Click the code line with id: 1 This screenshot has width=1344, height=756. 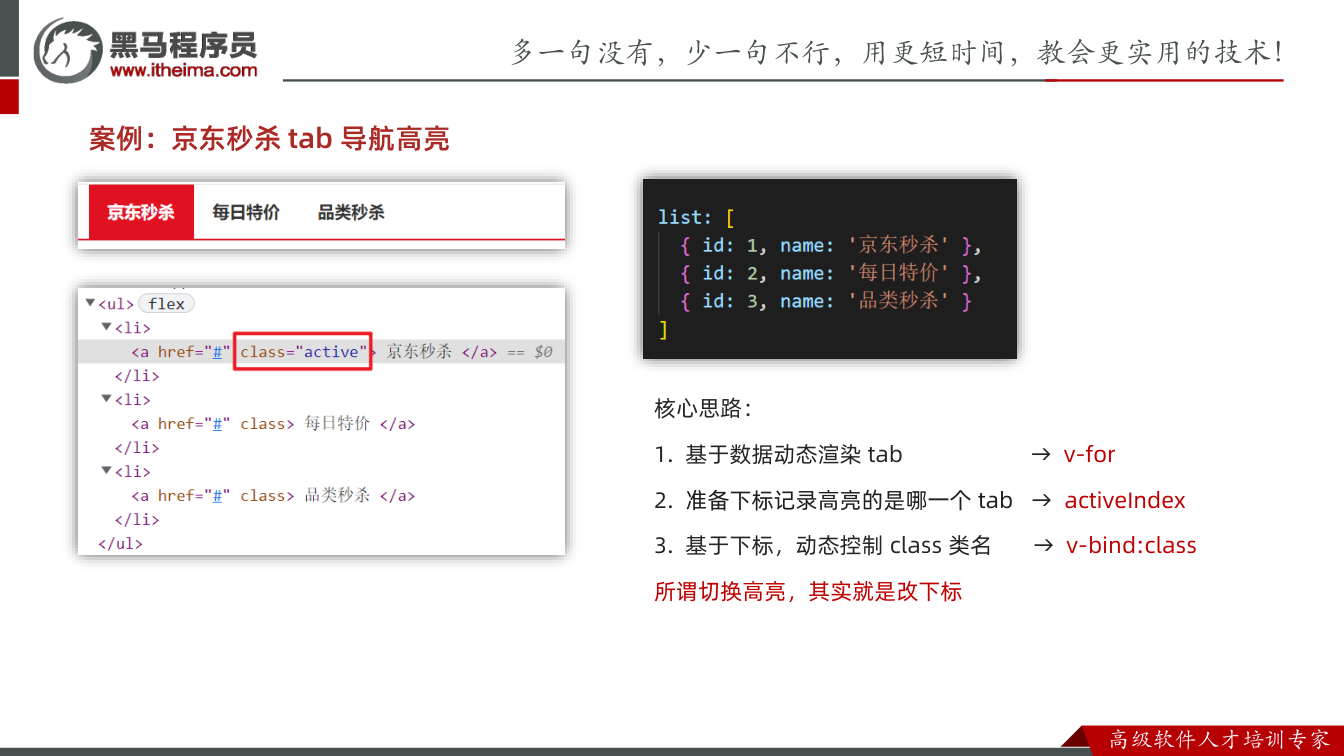click(831, 245)
